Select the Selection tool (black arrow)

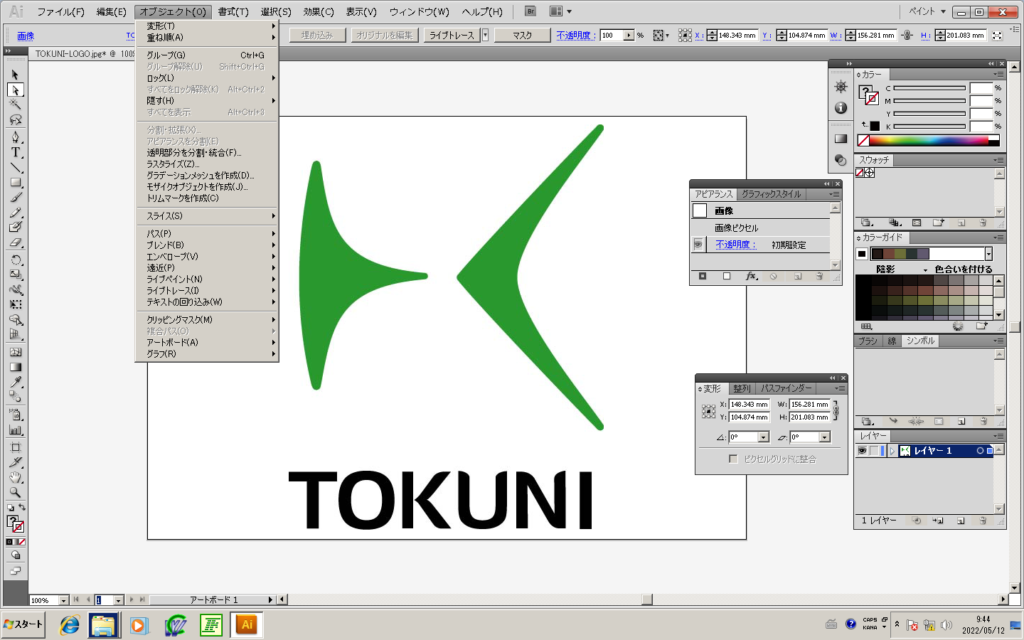[x=15, y=75]
